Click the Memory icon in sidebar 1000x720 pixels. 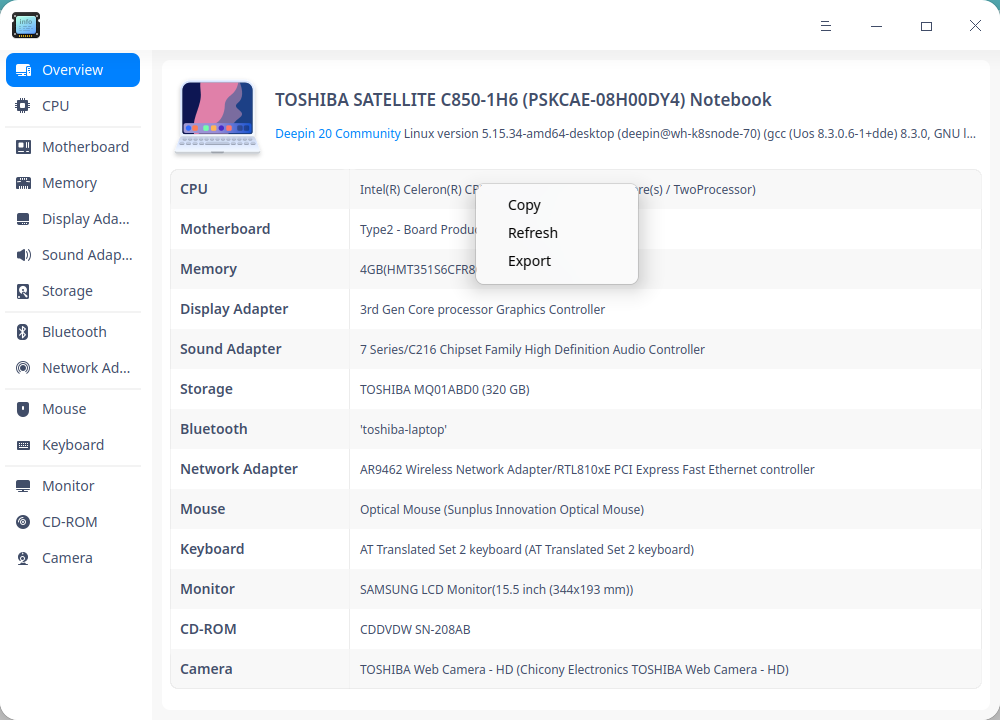click(x=23, y=183)
